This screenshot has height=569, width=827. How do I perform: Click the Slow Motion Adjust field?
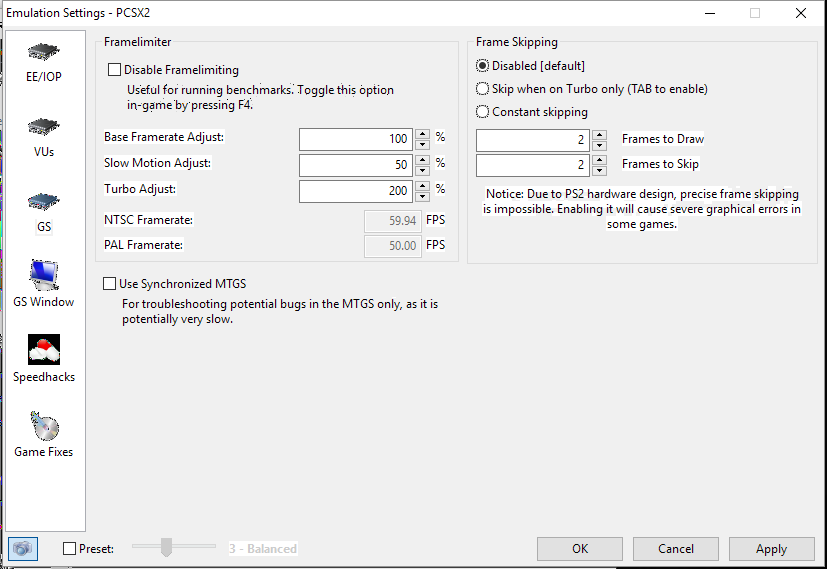[356, 165]
